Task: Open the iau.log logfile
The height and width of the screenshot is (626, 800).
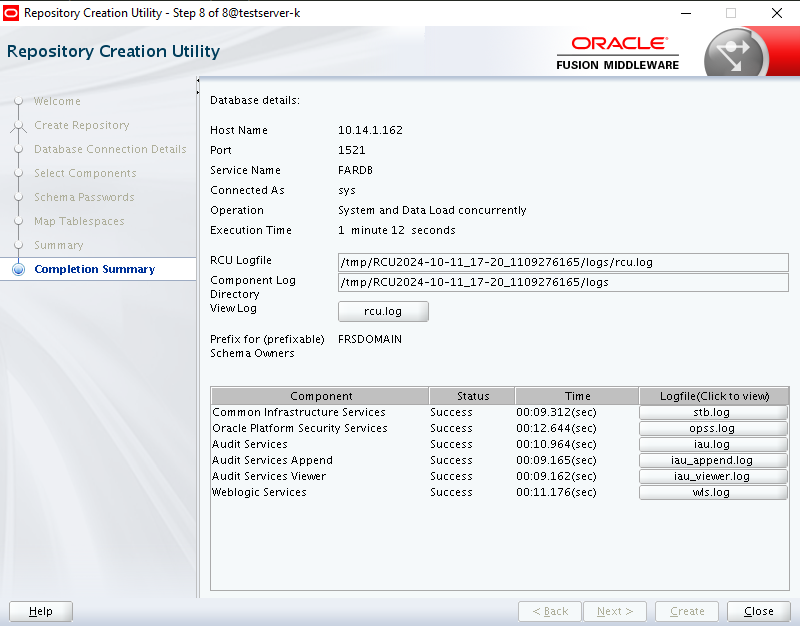Action: tap(713, 444)
